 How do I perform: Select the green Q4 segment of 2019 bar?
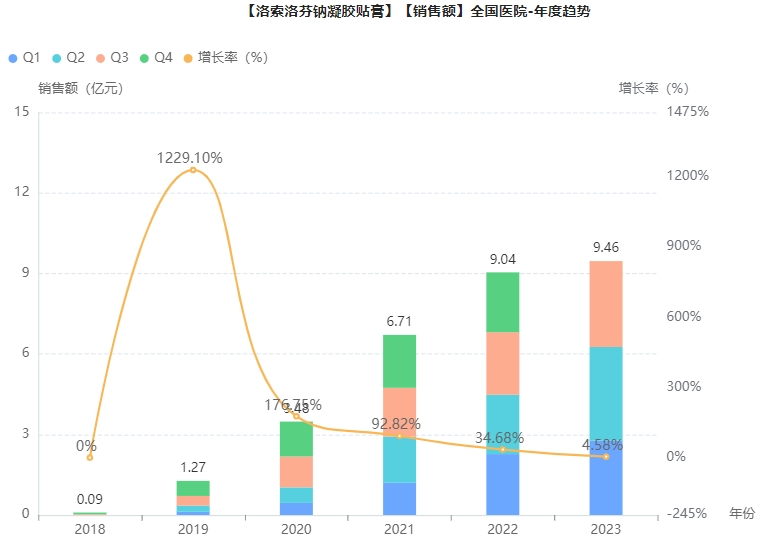[x=193, y=489]
